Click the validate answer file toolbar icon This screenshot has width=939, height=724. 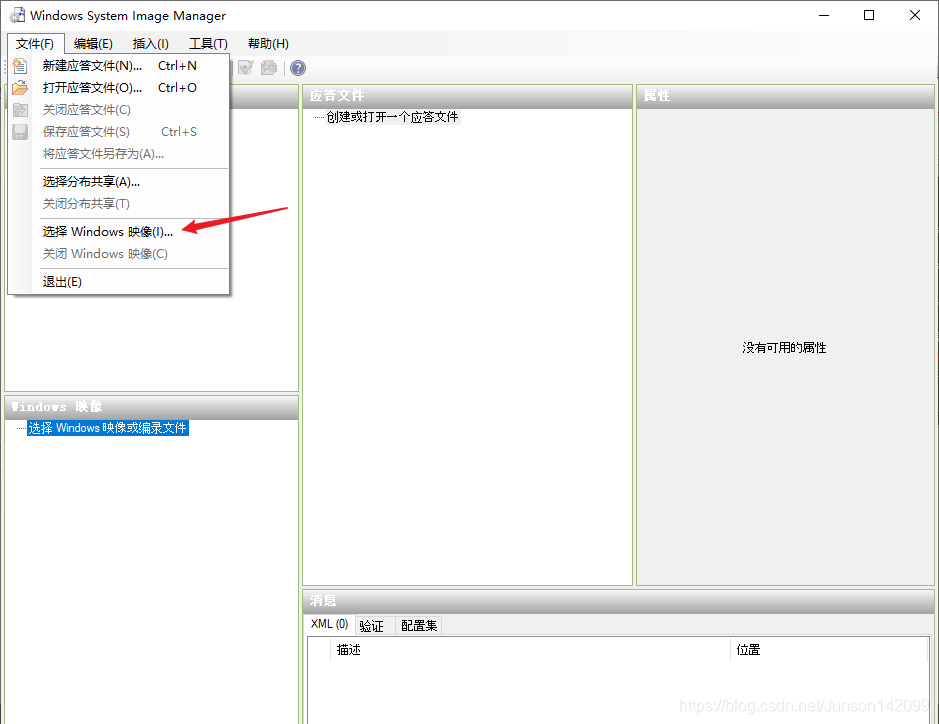point(246,68)
